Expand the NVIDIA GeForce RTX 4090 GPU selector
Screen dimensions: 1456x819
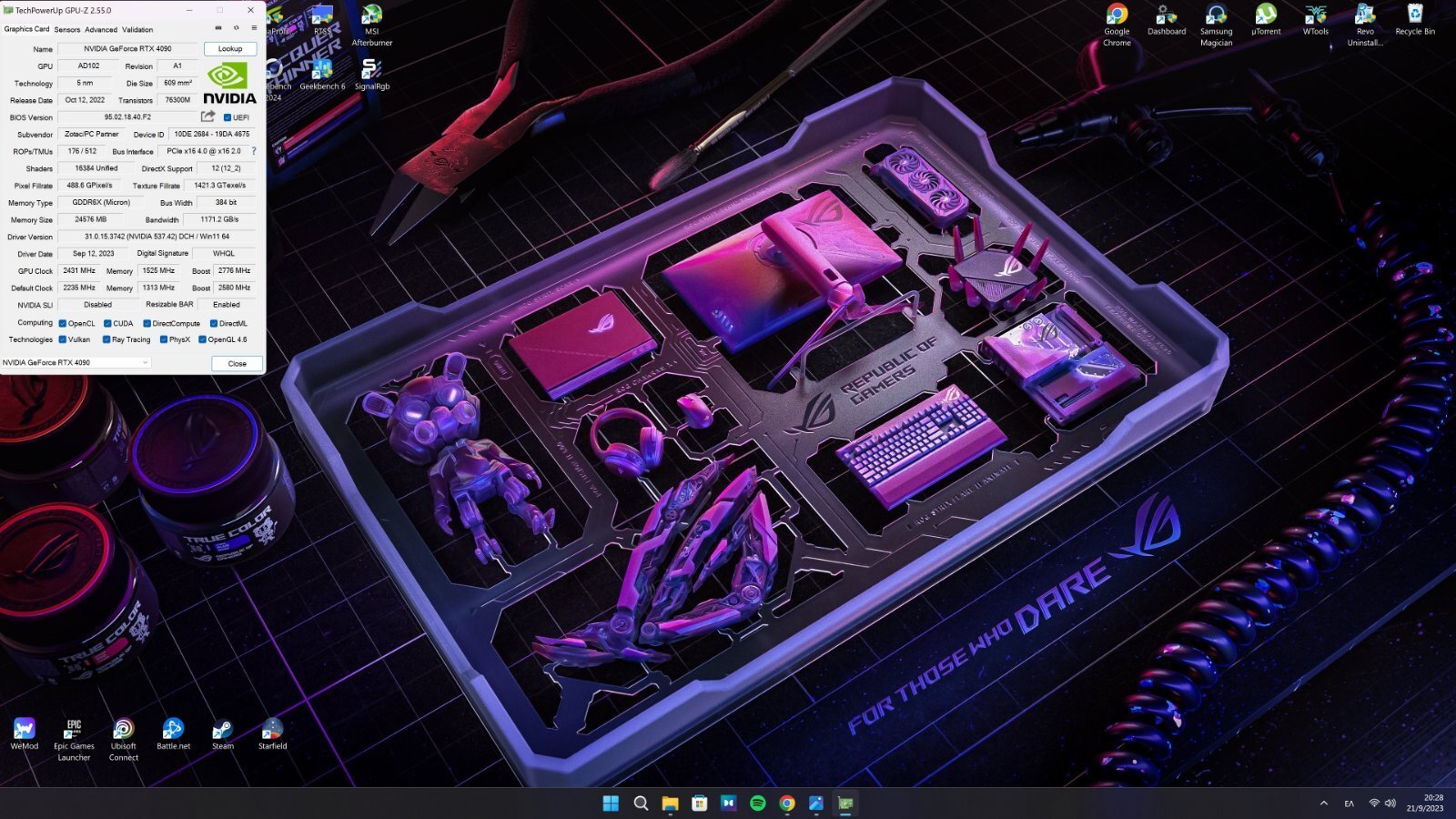pos(76,362)
